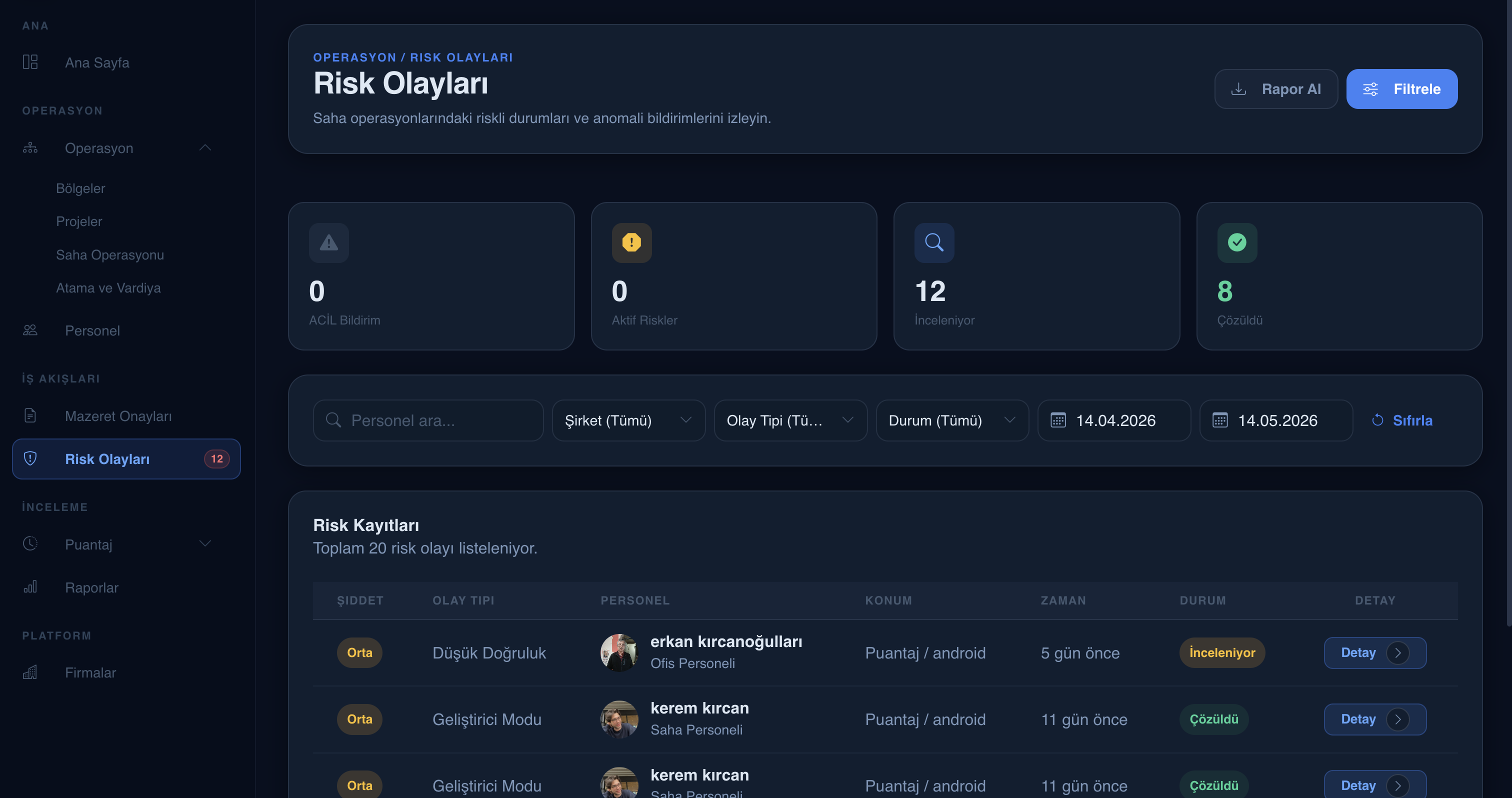Collapse the Operasyon menu chevron

pyautogui.click(x=205, y=148)
